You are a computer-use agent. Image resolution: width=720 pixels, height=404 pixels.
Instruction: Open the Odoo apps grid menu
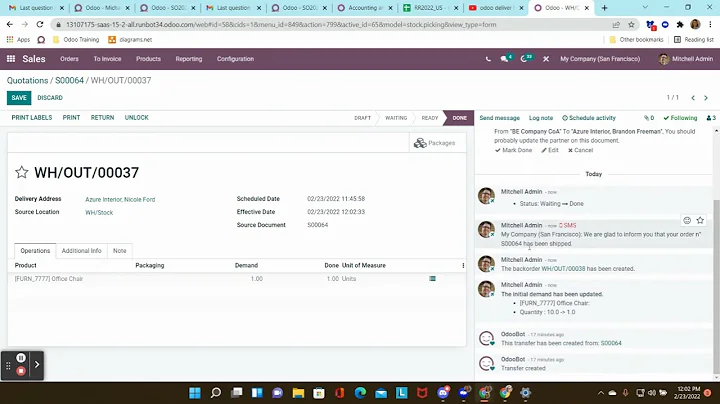(11, 59)
